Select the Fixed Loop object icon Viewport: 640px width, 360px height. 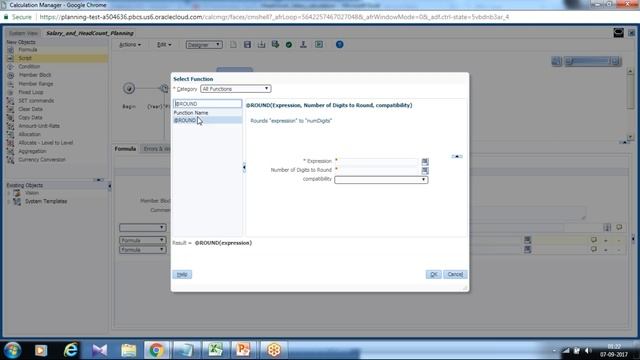(x=11, y=92)
